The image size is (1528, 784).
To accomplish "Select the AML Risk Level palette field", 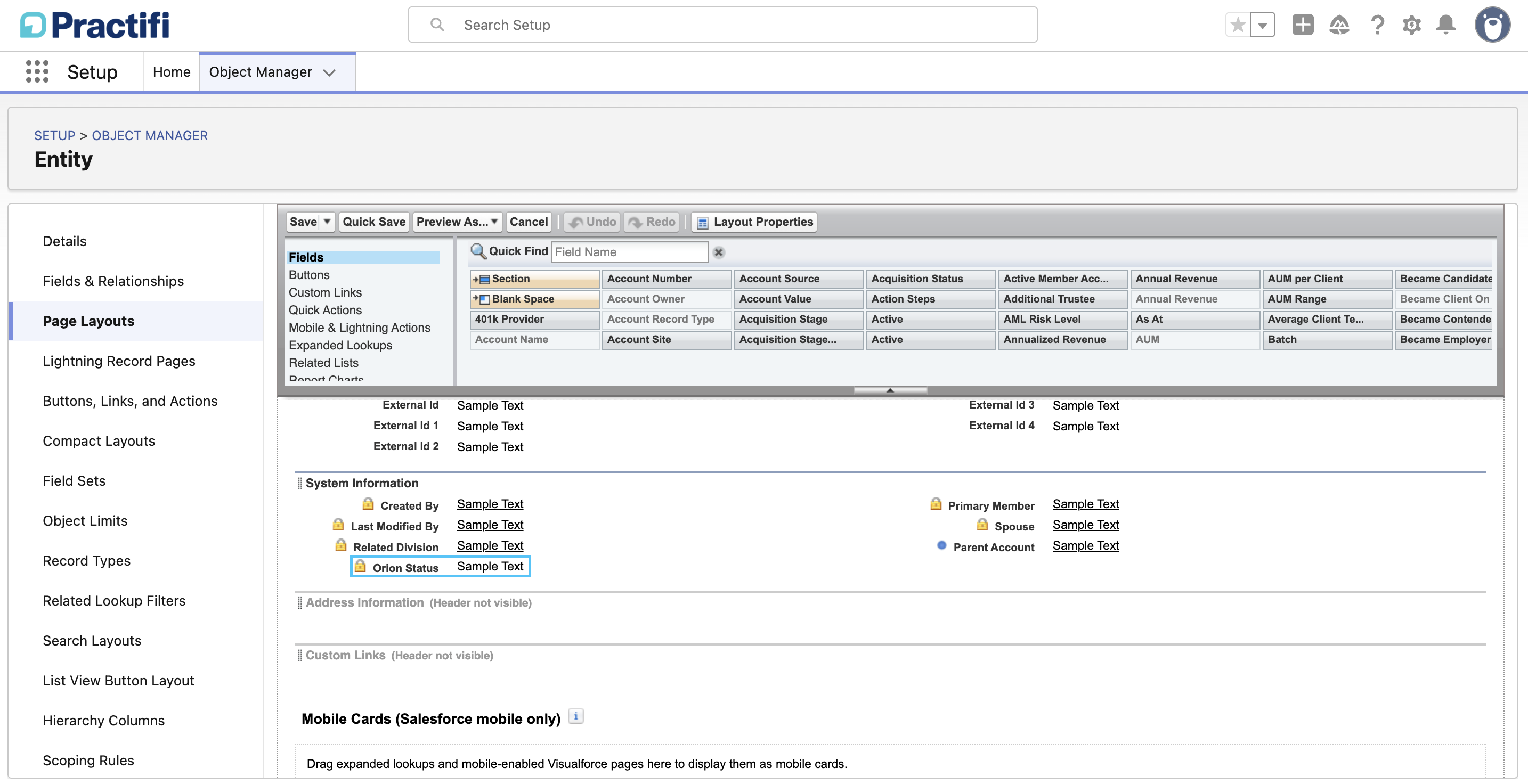I will tap(1063, 319).
